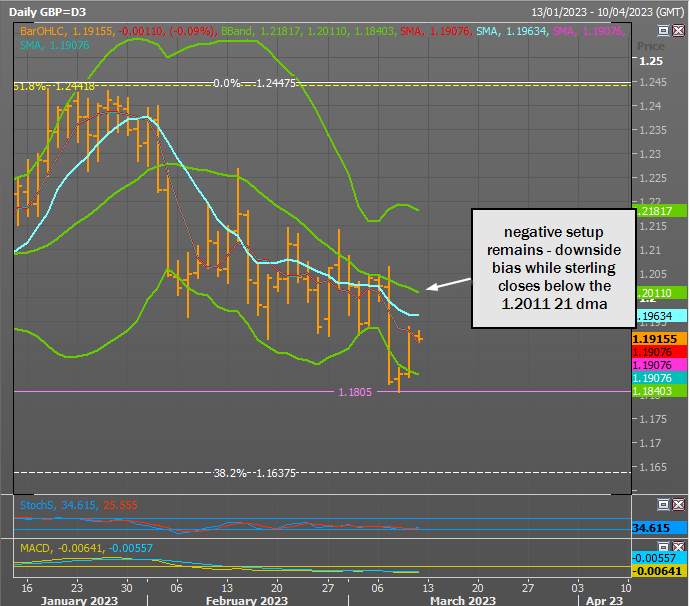Select the cyan 1.19634 SMA price tag
Viewport: 690px width, 606px height.
(659, 316)
